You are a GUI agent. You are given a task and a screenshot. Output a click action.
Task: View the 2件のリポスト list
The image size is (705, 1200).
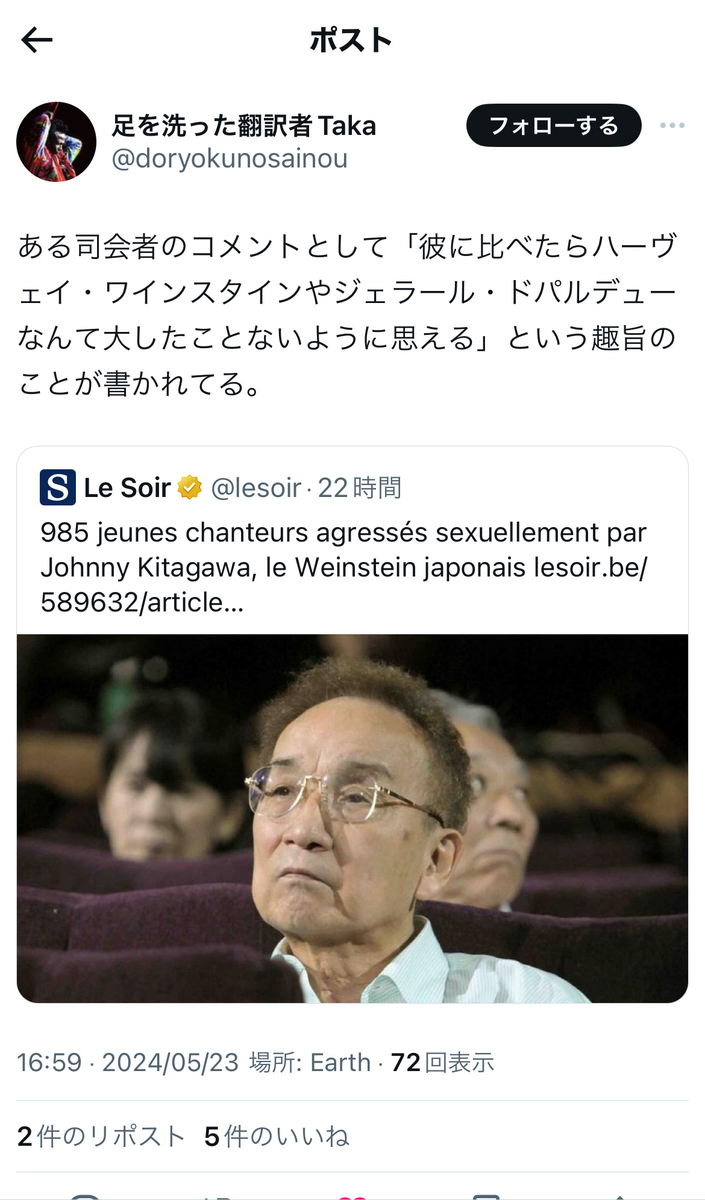pyautogui.click(x=101, y=1136)
